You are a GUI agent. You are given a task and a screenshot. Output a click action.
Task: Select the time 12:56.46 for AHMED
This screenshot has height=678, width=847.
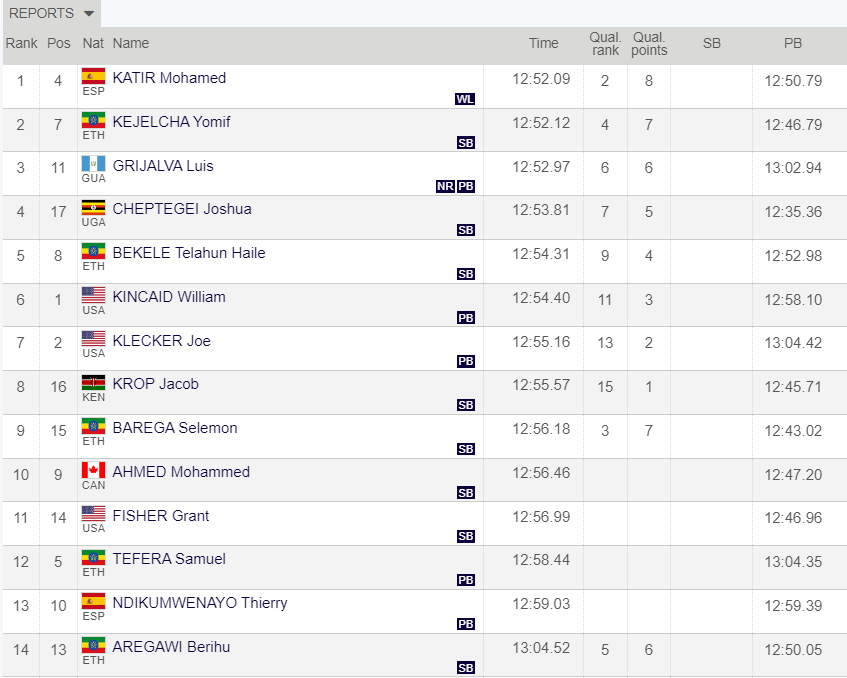(541, 473)
